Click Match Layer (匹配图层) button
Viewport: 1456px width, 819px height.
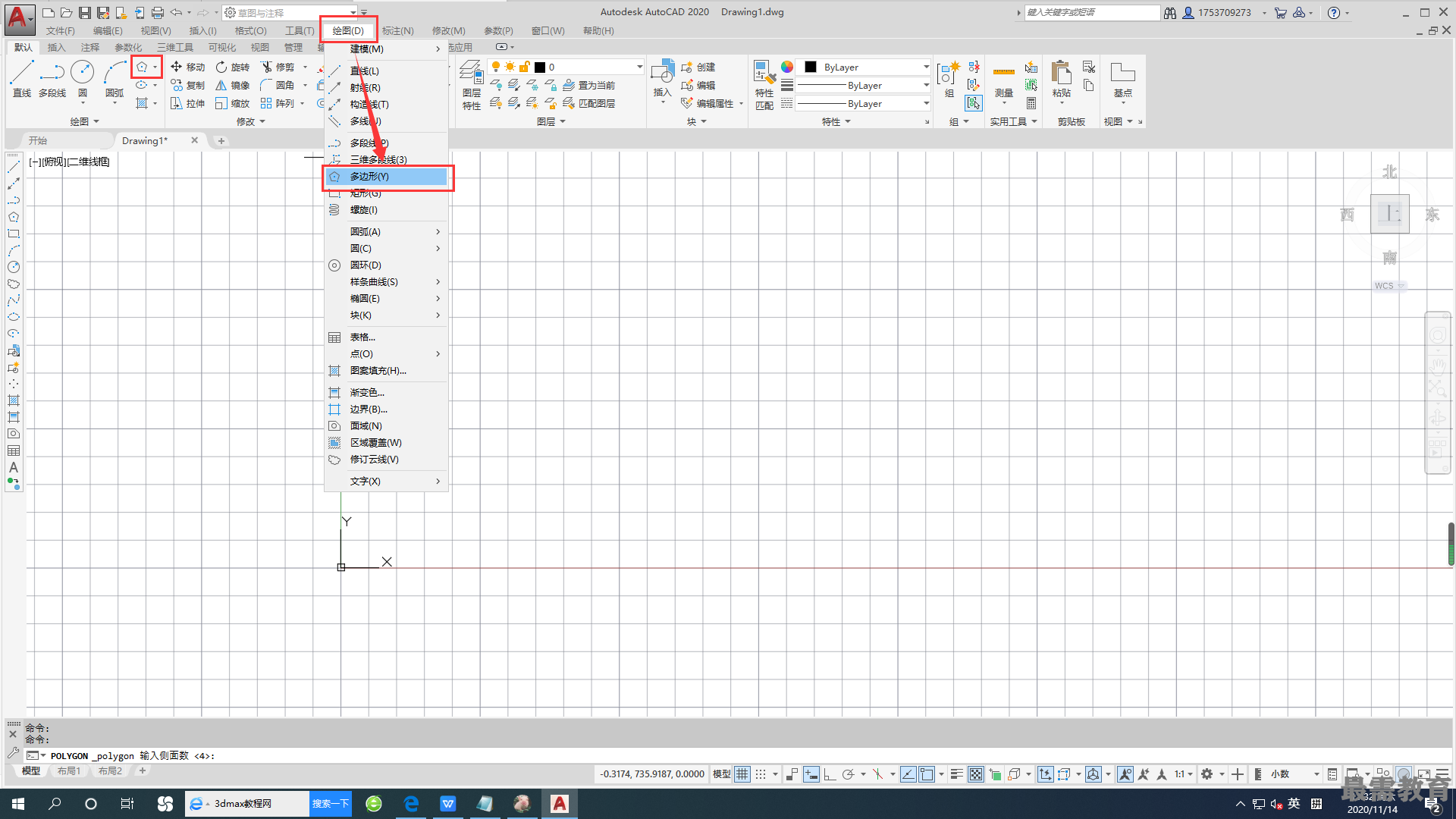[x=589, y=103]
